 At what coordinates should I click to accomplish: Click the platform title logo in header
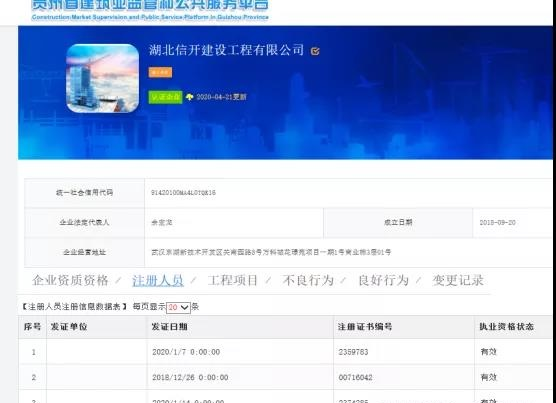tap(150, 11)
